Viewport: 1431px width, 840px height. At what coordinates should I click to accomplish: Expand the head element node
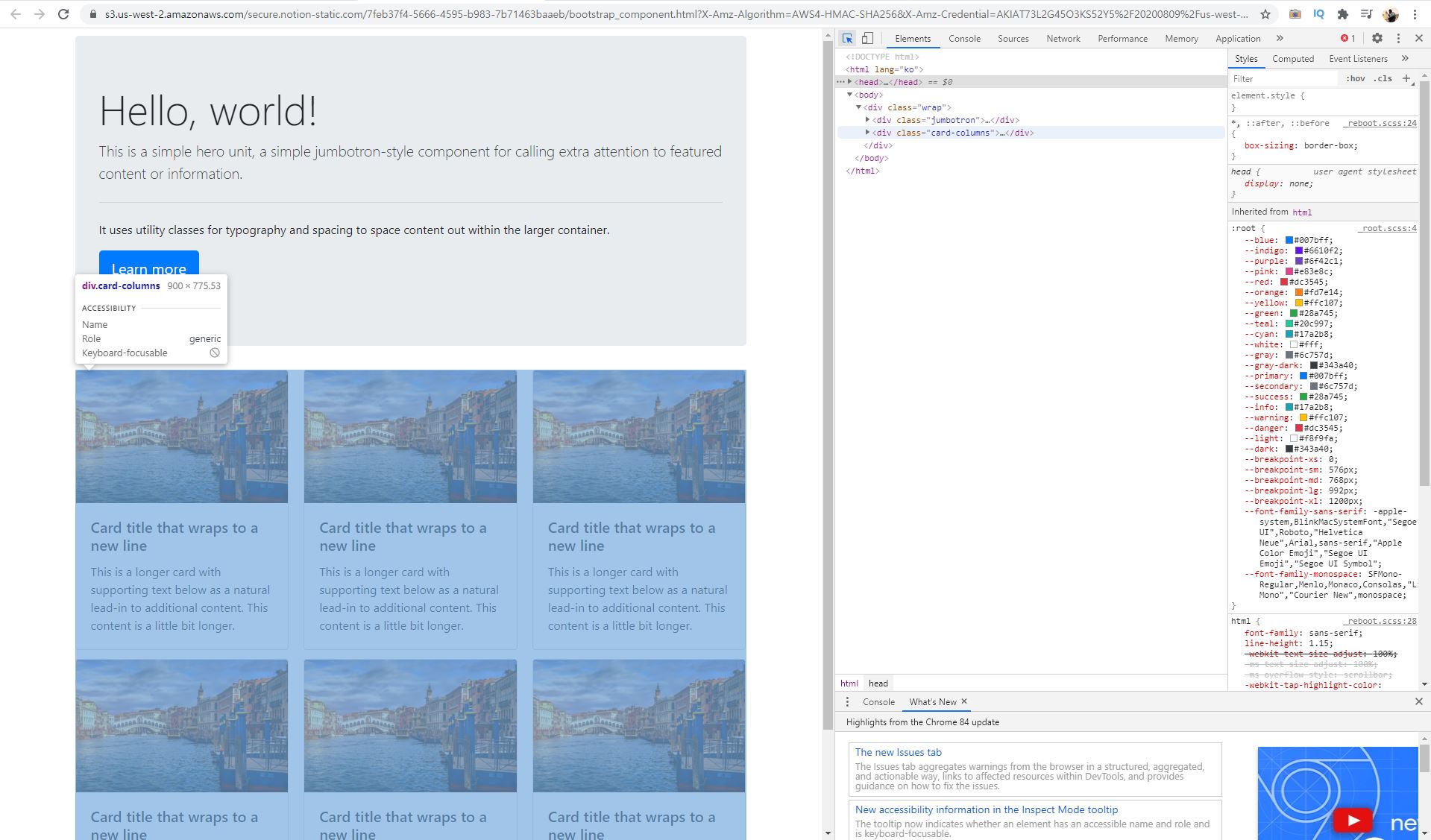(x=849, y=82)
